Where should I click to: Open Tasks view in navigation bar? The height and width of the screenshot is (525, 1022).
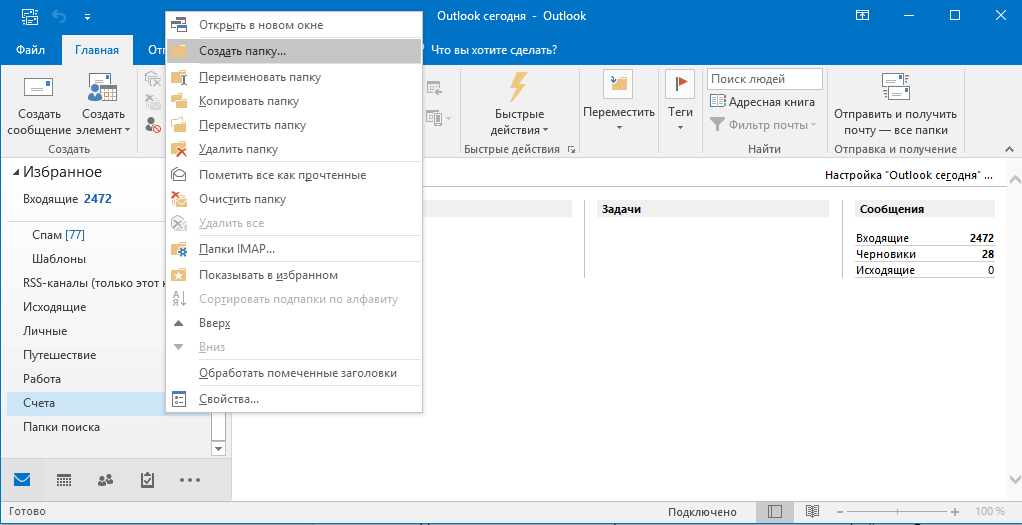[x=147, y=480]
